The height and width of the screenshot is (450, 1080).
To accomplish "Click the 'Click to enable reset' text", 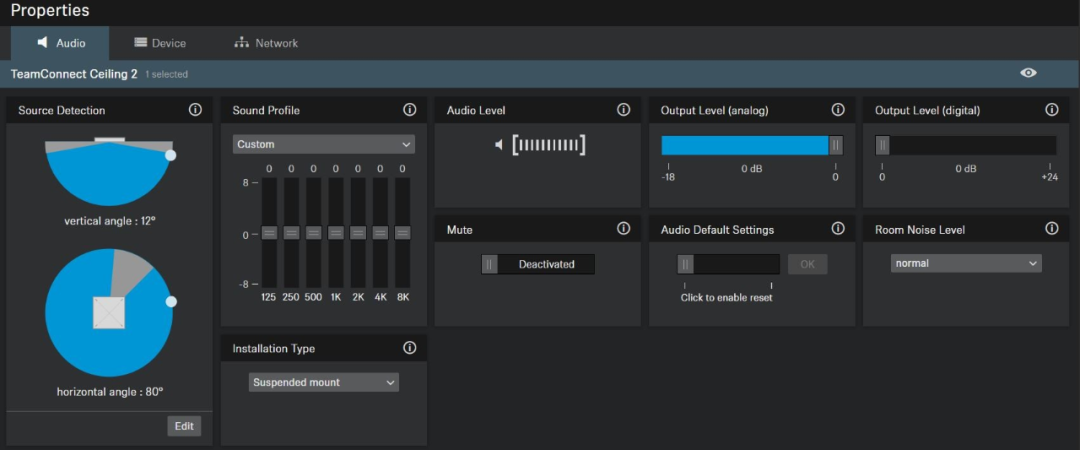I will (x=727, y=298).
